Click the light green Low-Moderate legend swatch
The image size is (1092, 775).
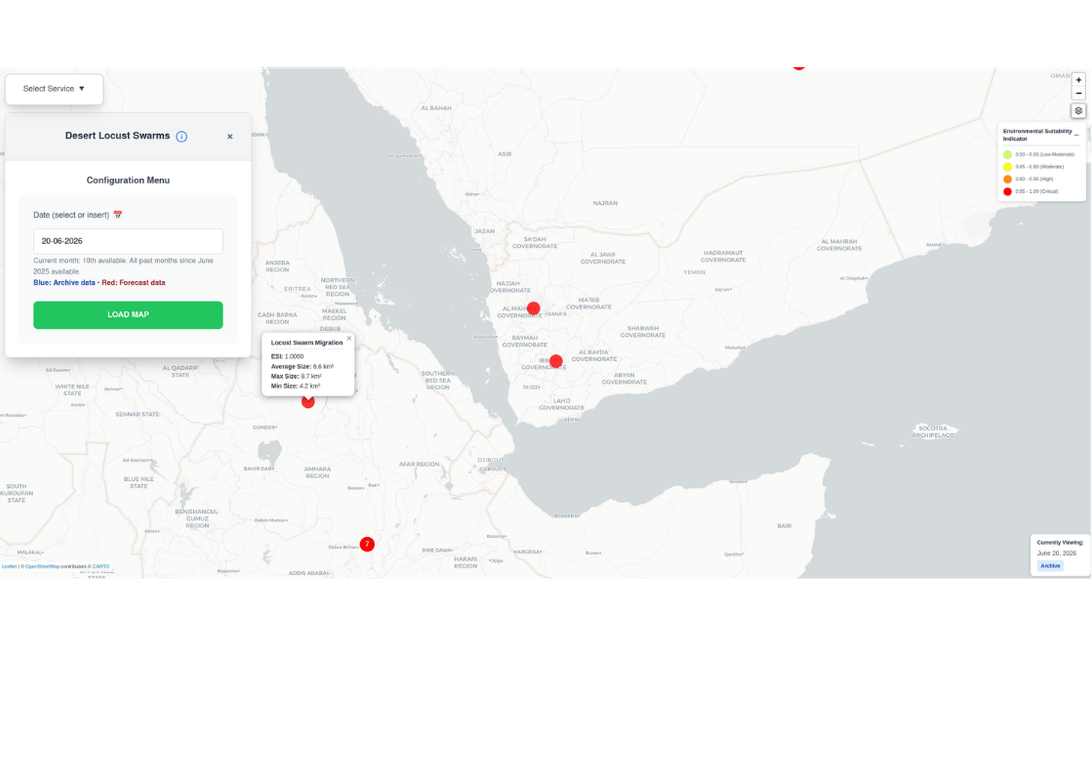pyautogui.click(x=1008, y=155)
